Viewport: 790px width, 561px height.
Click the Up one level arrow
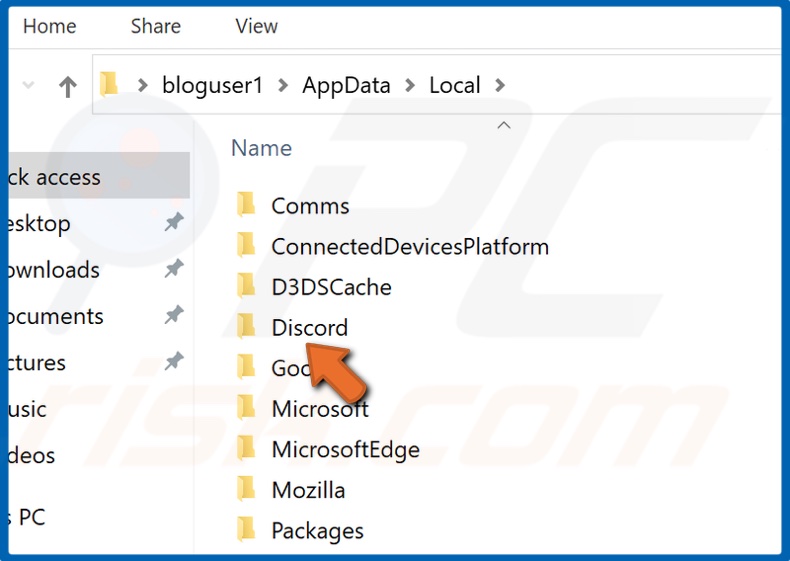(68, 86)
